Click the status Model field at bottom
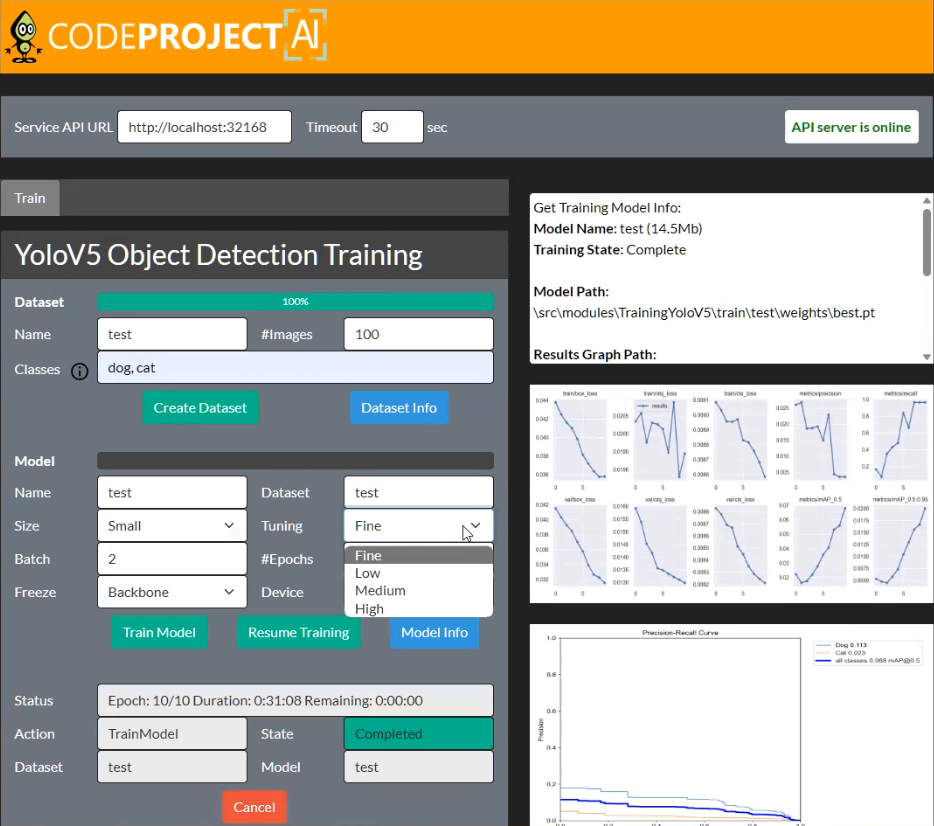The image size is (934, 826). point(418,767)
